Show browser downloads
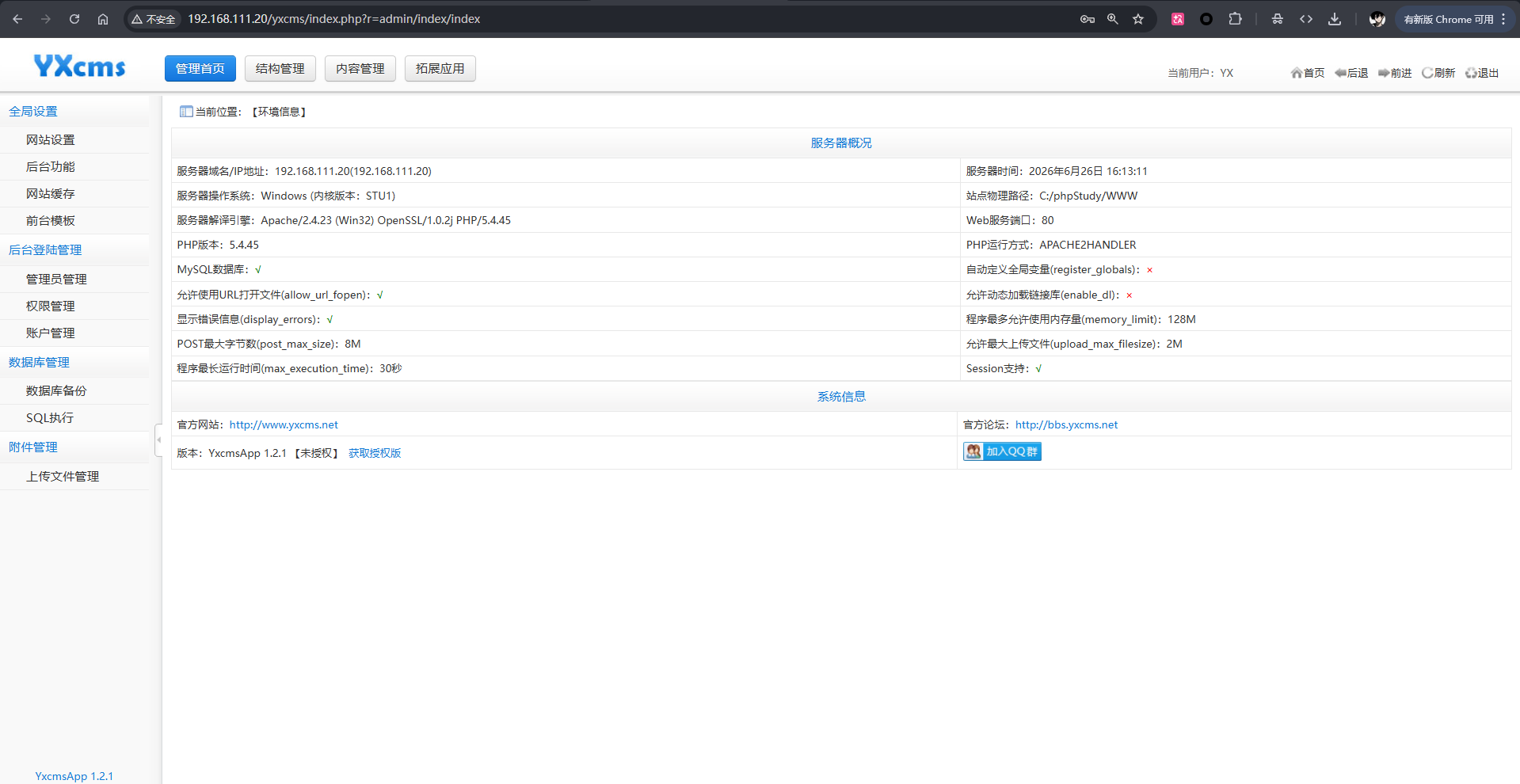The height and width of the screenshot is (784, 1520). coord(1335,19)
